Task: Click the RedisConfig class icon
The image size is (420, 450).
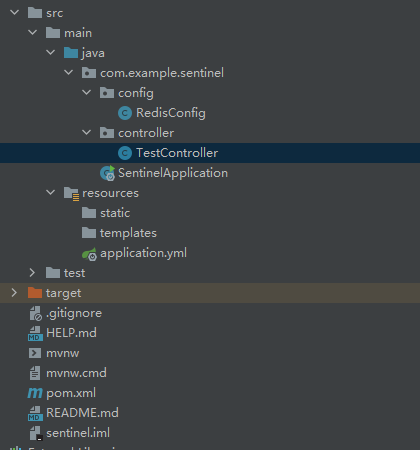Action: (125, 113)
